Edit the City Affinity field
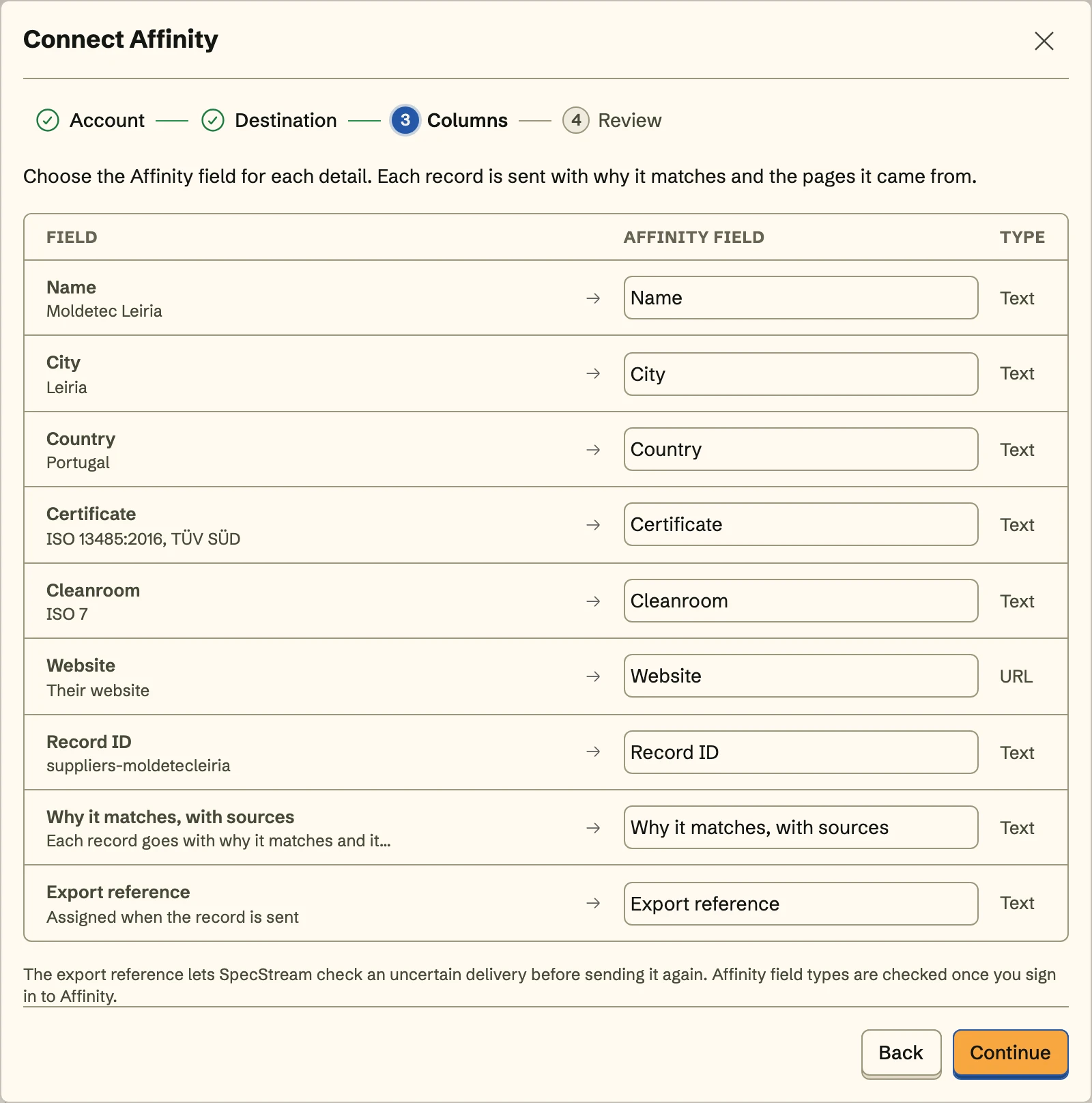Screen dimensions: 1092x1103 click(x=801, y=374)
